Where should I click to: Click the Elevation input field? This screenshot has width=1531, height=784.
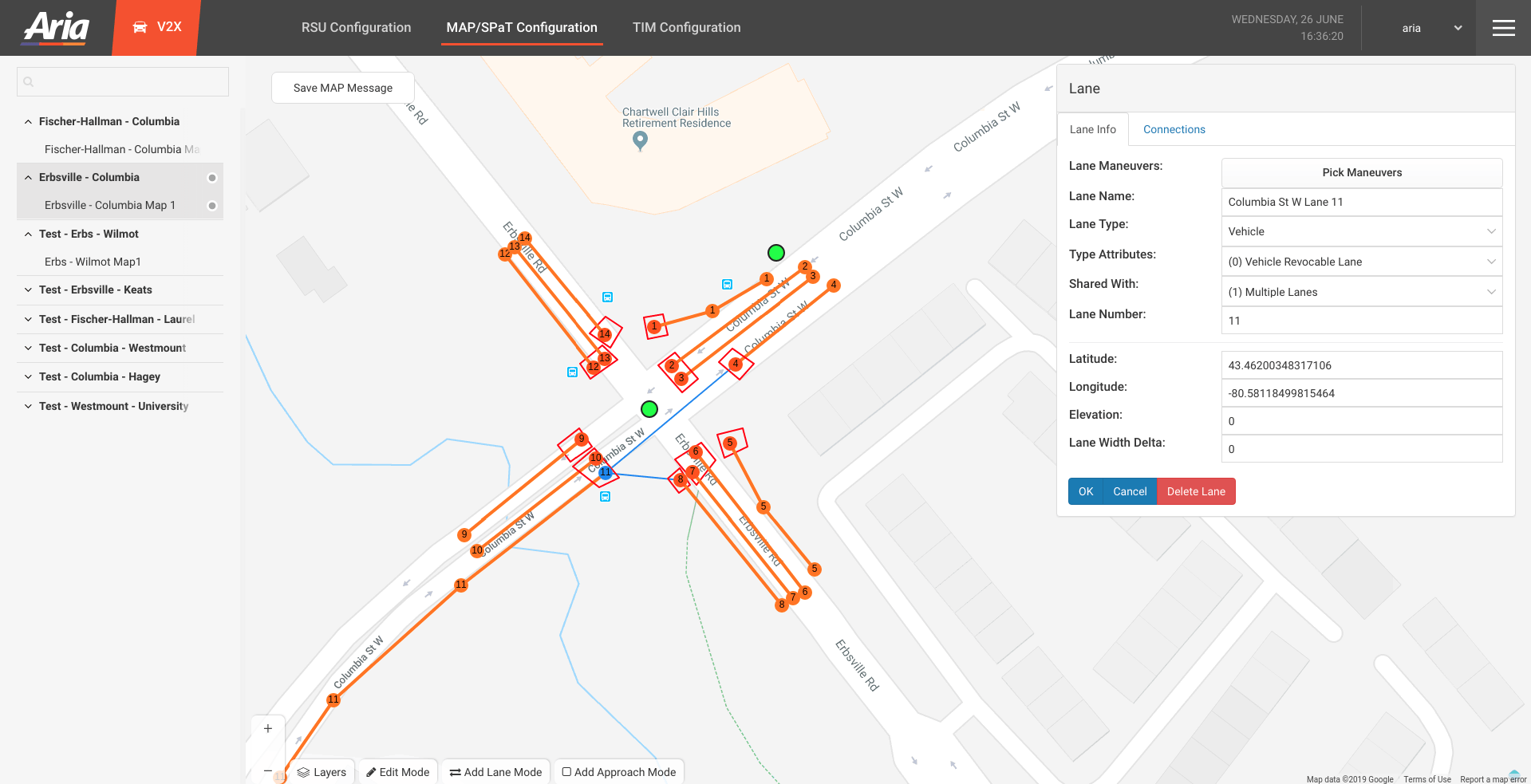(x=1362, y=421)
